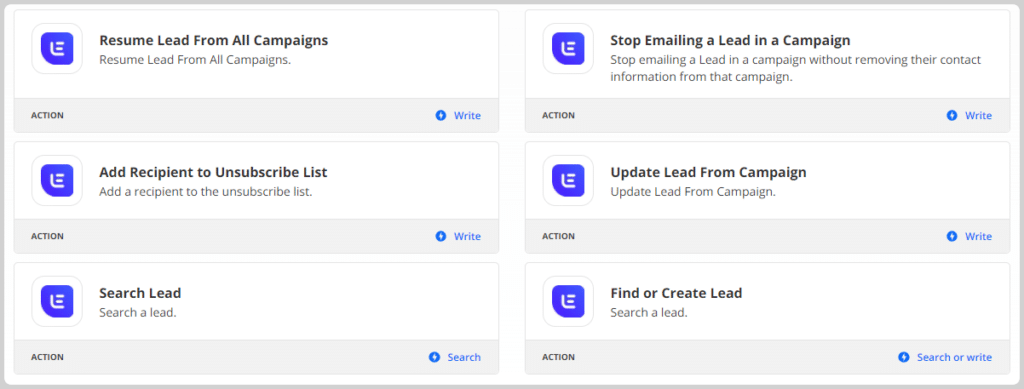Click Write on Update Lead From Campaign card
The height and width of the screenshot is (389, 1024).
coord(978,236)
